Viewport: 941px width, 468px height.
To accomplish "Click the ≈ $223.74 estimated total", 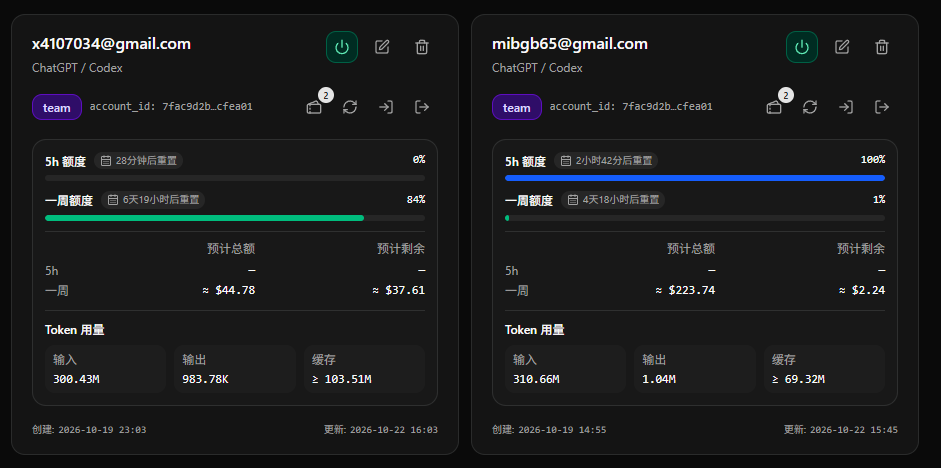I will [685, 290].
